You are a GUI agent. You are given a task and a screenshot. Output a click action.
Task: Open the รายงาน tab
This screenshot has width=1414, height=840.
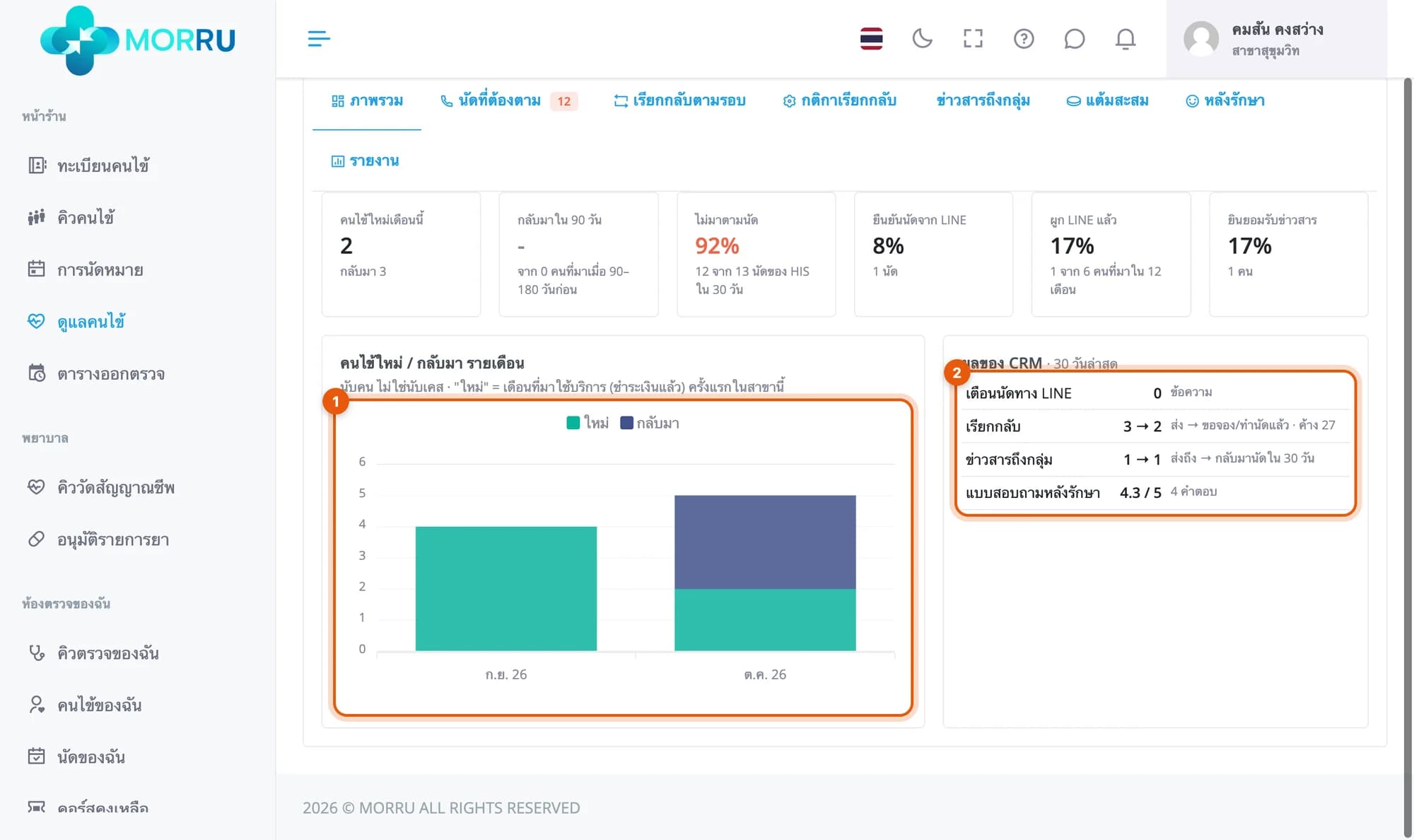(366, 161)
